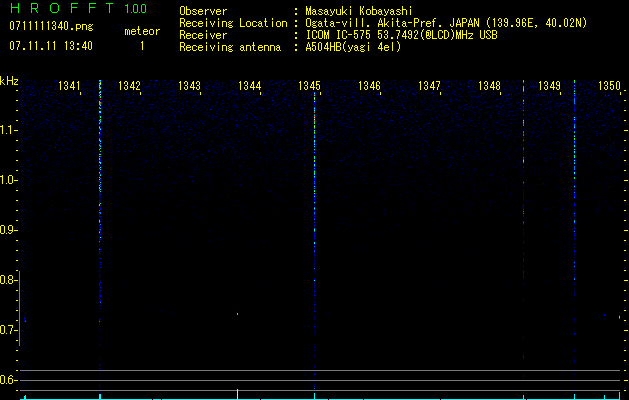Click the 1343 time axis label

click(x=189, y=86)
